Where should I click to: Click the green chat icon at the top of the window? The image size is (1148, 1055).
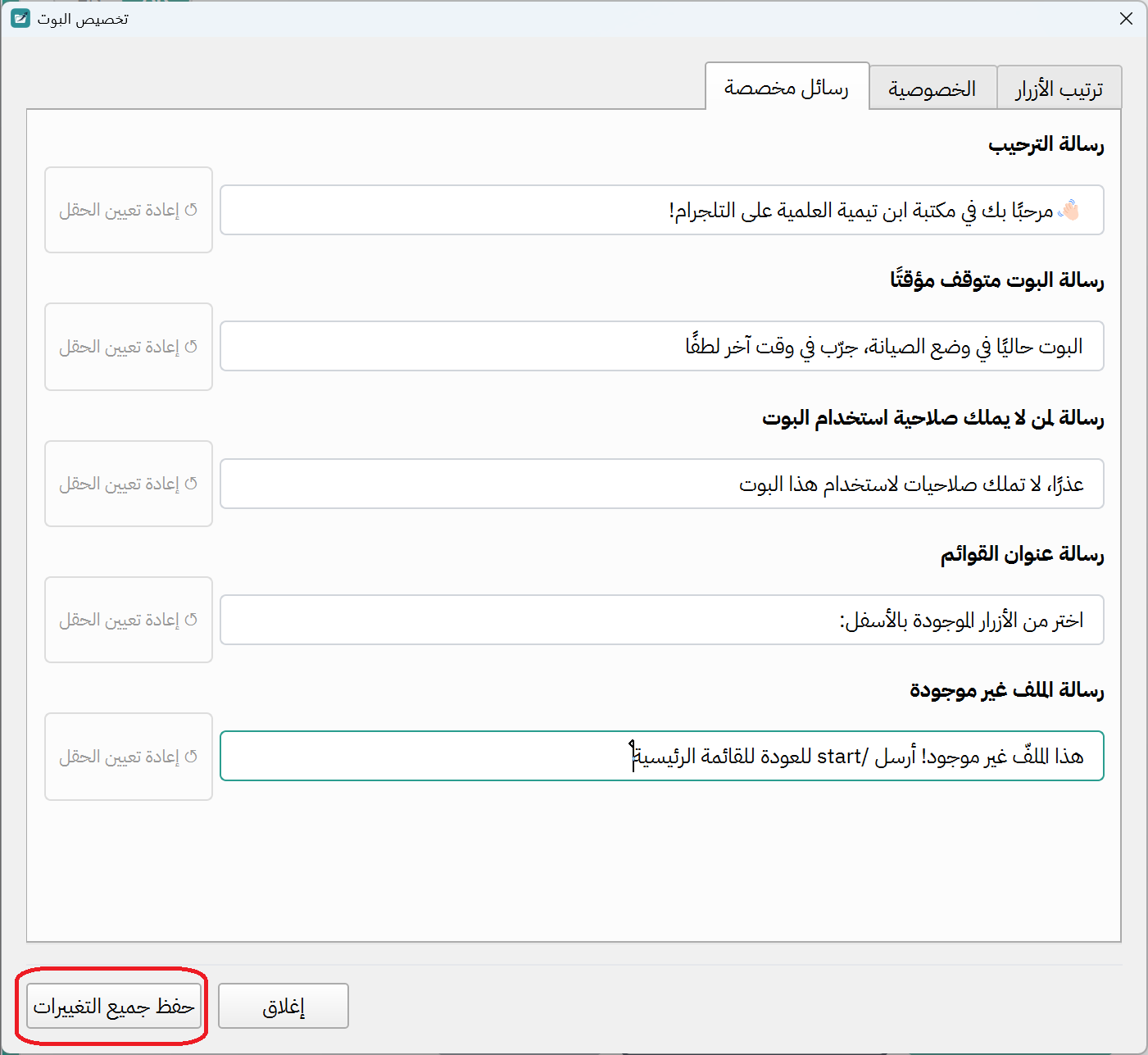click(19, 18)
